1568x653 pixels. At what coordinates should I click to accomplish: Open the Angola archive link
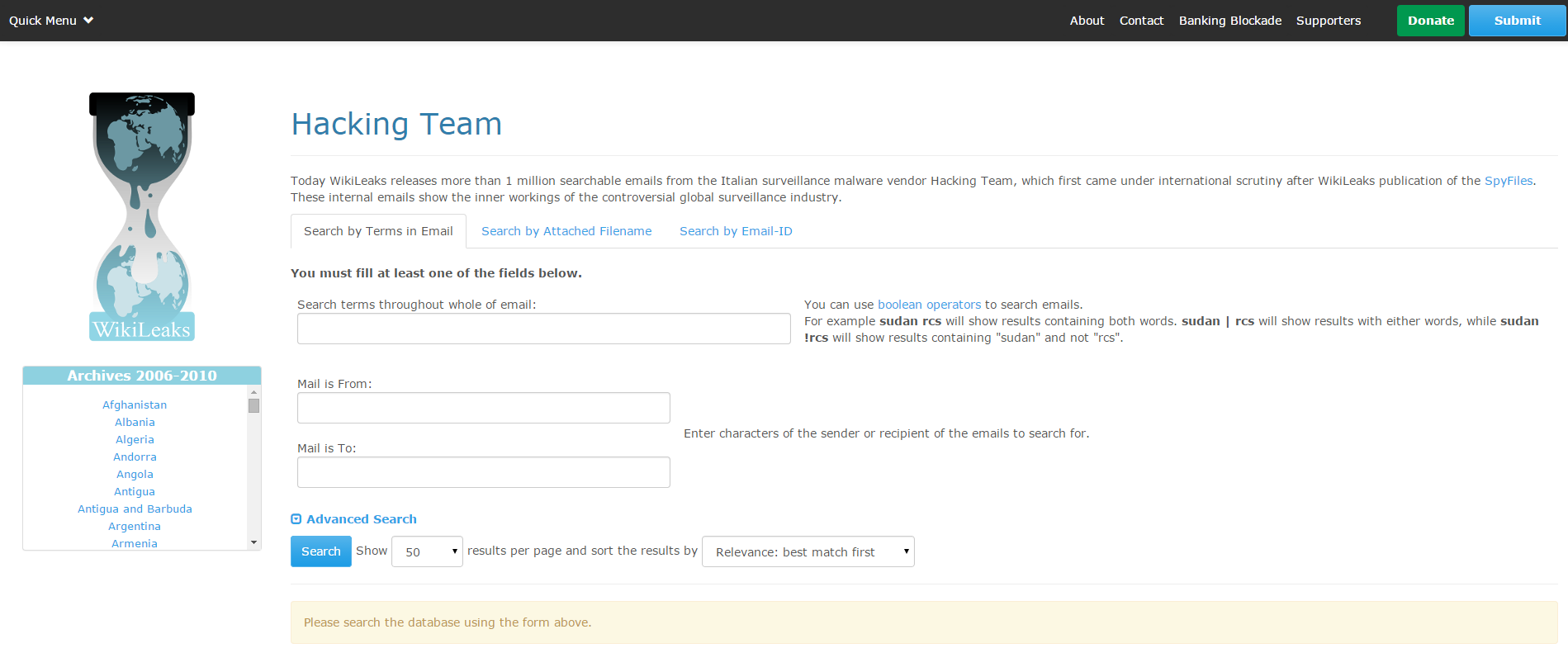[x=135, y=474]
